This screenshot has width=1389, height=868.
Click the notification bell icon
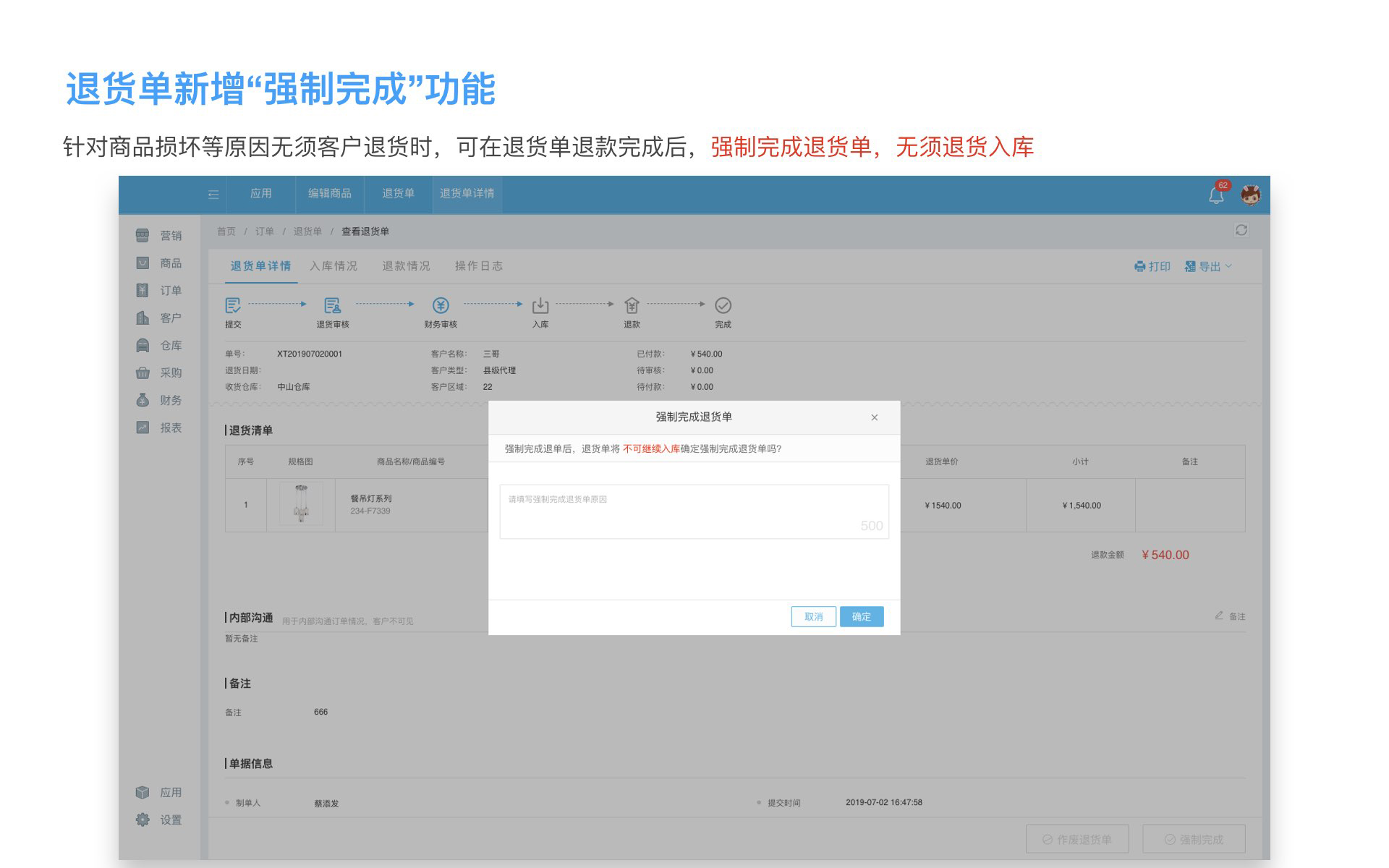(1216, 195)
